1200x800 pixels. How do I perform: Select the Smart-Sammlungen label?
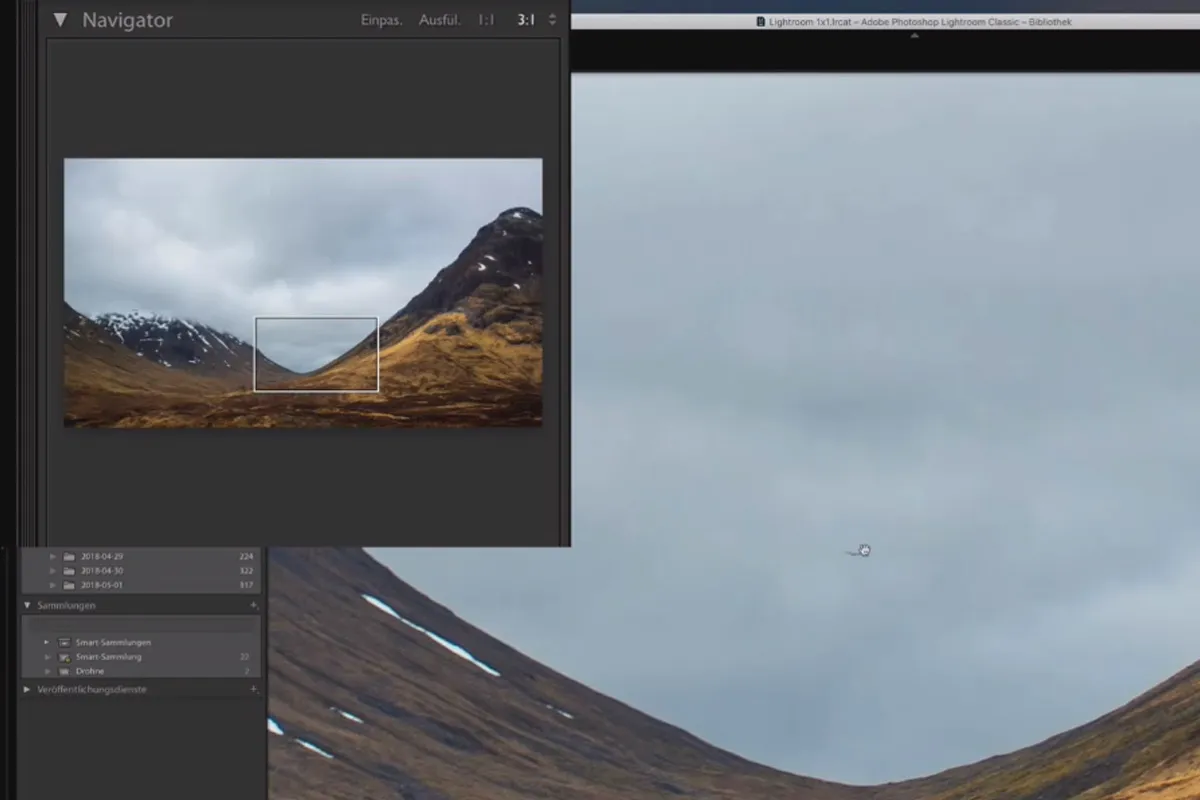113,642
